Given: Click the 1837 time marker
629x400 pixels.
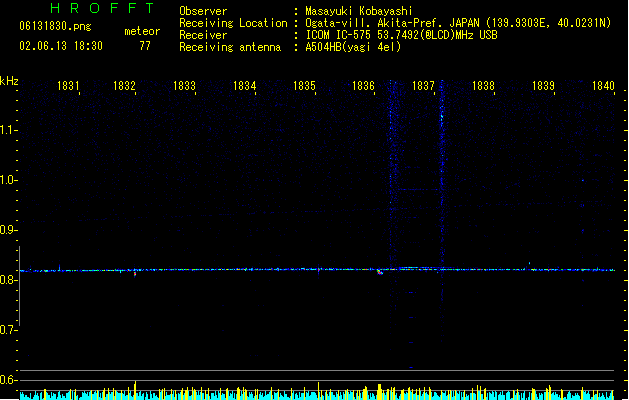Looking at the screenshot, I should click(x=423, y=86).
